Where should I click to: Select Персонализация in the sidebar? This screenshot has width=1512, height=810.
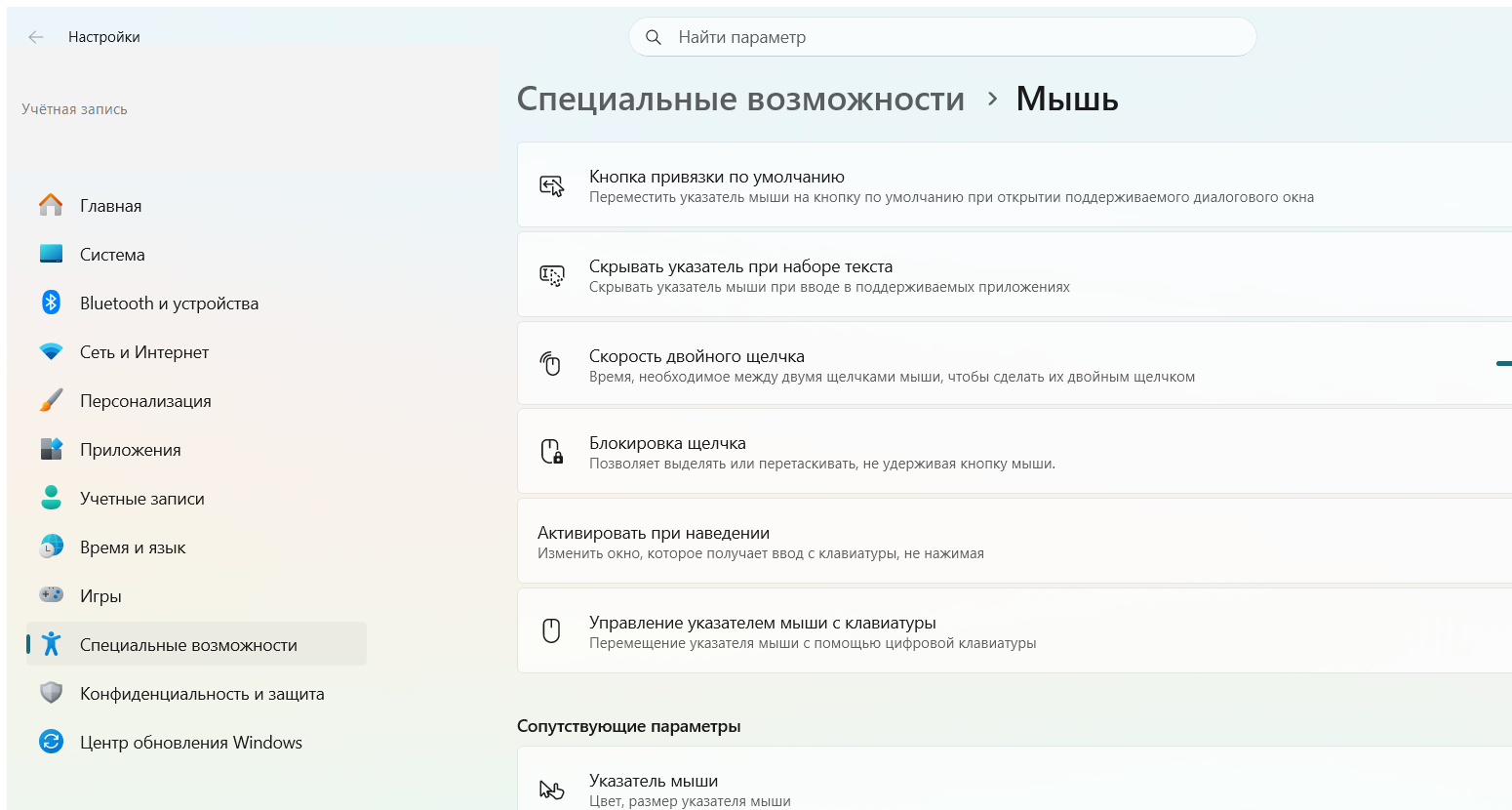click(x=197, y=400)
